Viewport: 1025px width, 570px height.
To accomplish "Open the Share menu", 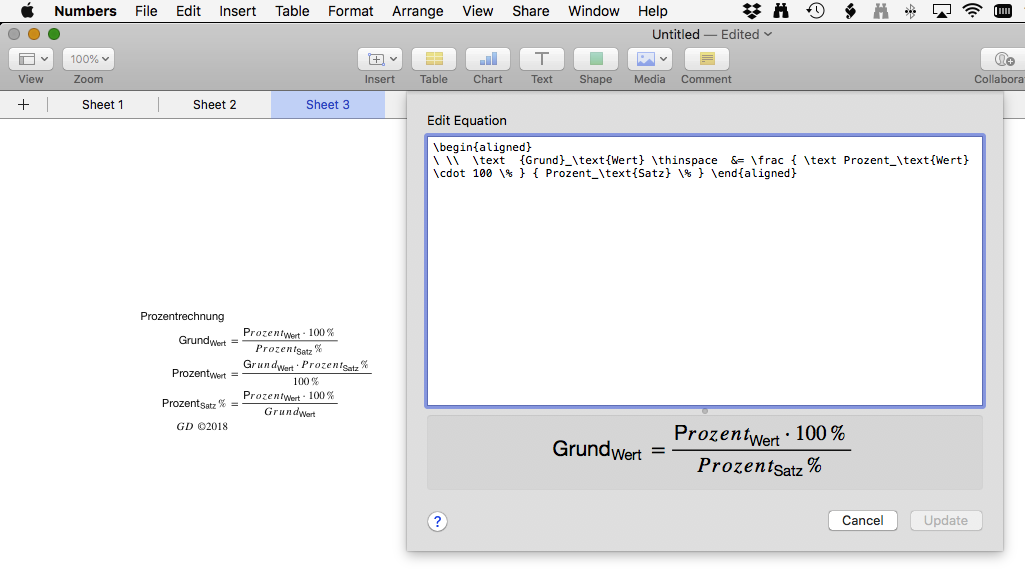I will 531,11.
